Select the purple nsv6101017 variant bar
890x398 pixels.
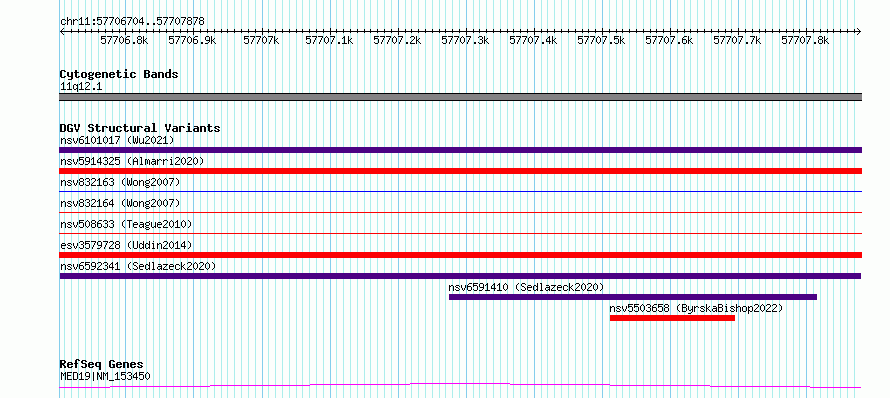click(x=460, y=150)
